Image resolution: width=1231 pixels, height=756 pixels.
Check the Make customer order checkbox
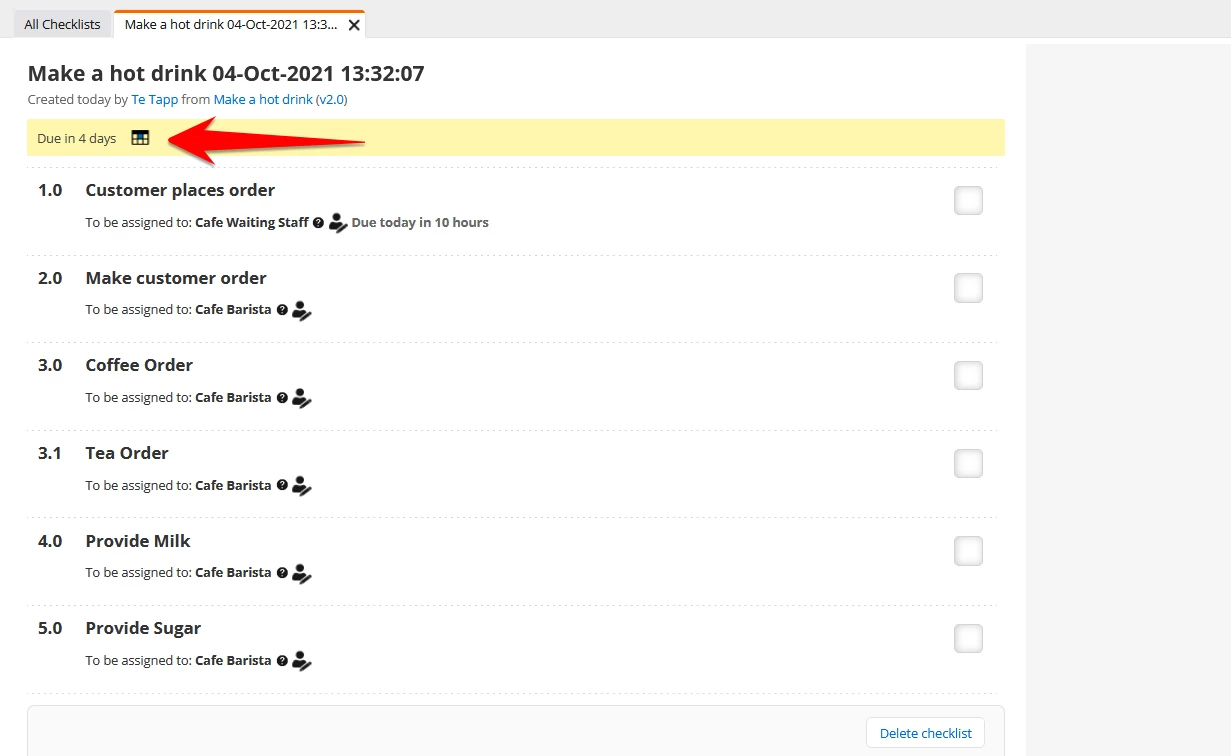967,288
